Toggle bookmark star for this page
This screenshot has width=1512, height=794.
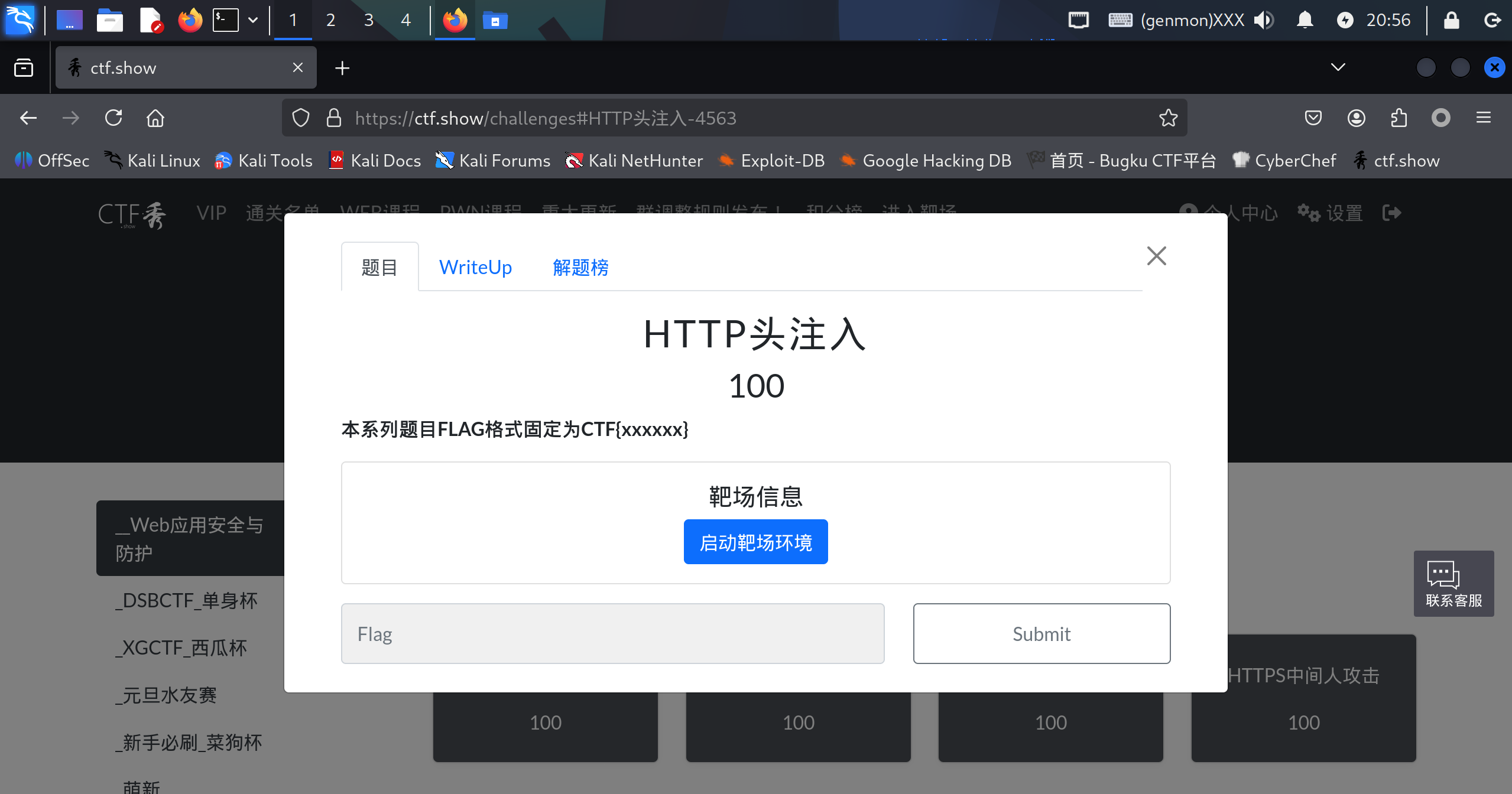(x=1167, y=118)
